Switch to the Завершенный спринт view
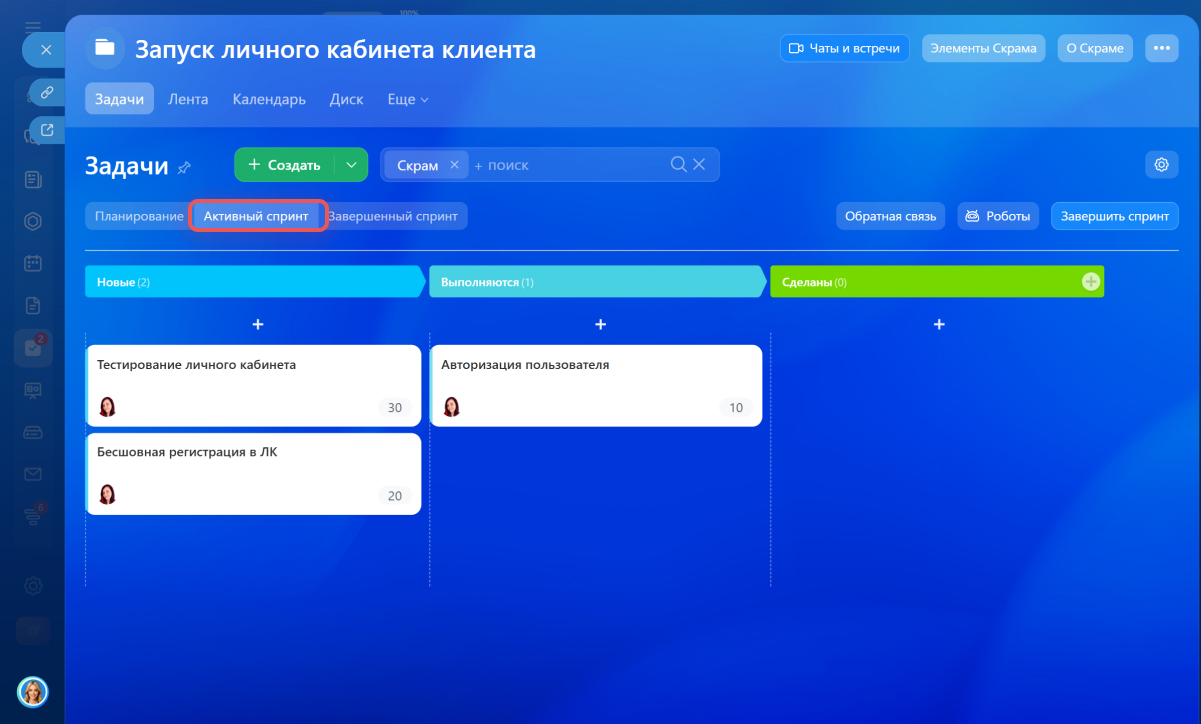1201x724 pixels. 393,216
